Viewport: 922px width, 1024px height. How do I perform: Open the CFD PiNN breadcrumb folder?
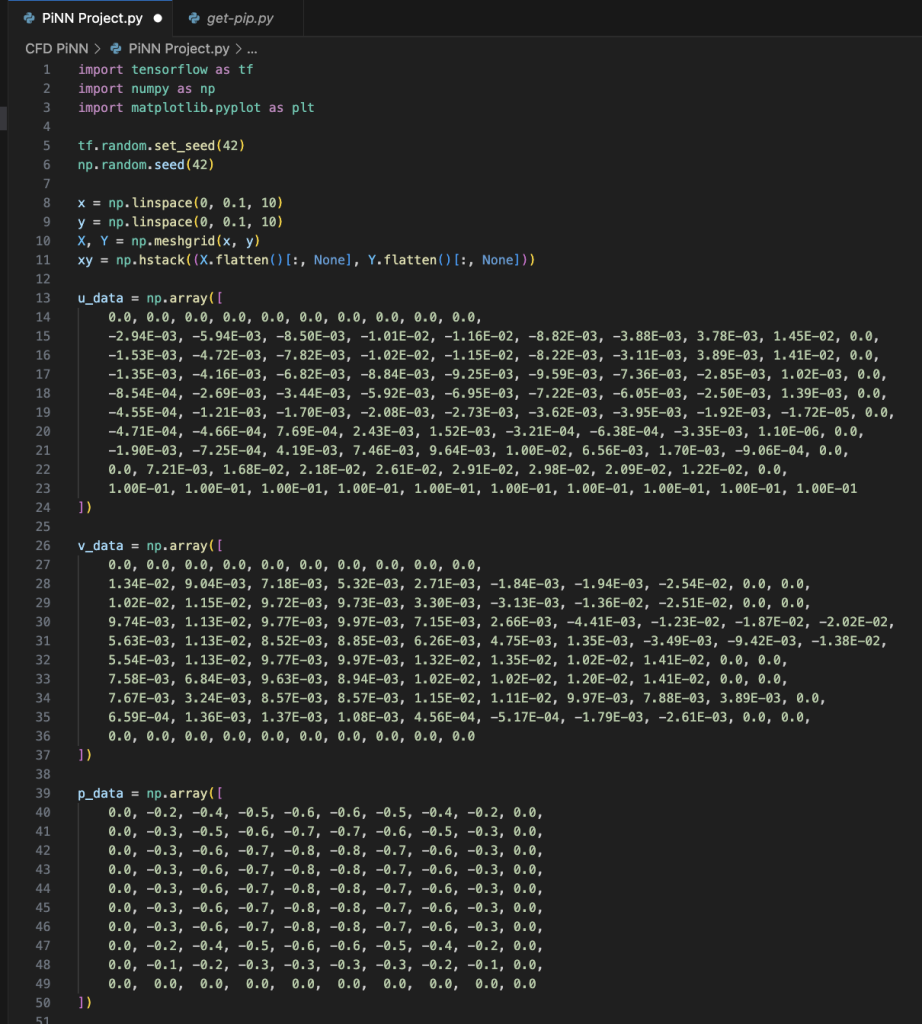[x=56, y=47]
